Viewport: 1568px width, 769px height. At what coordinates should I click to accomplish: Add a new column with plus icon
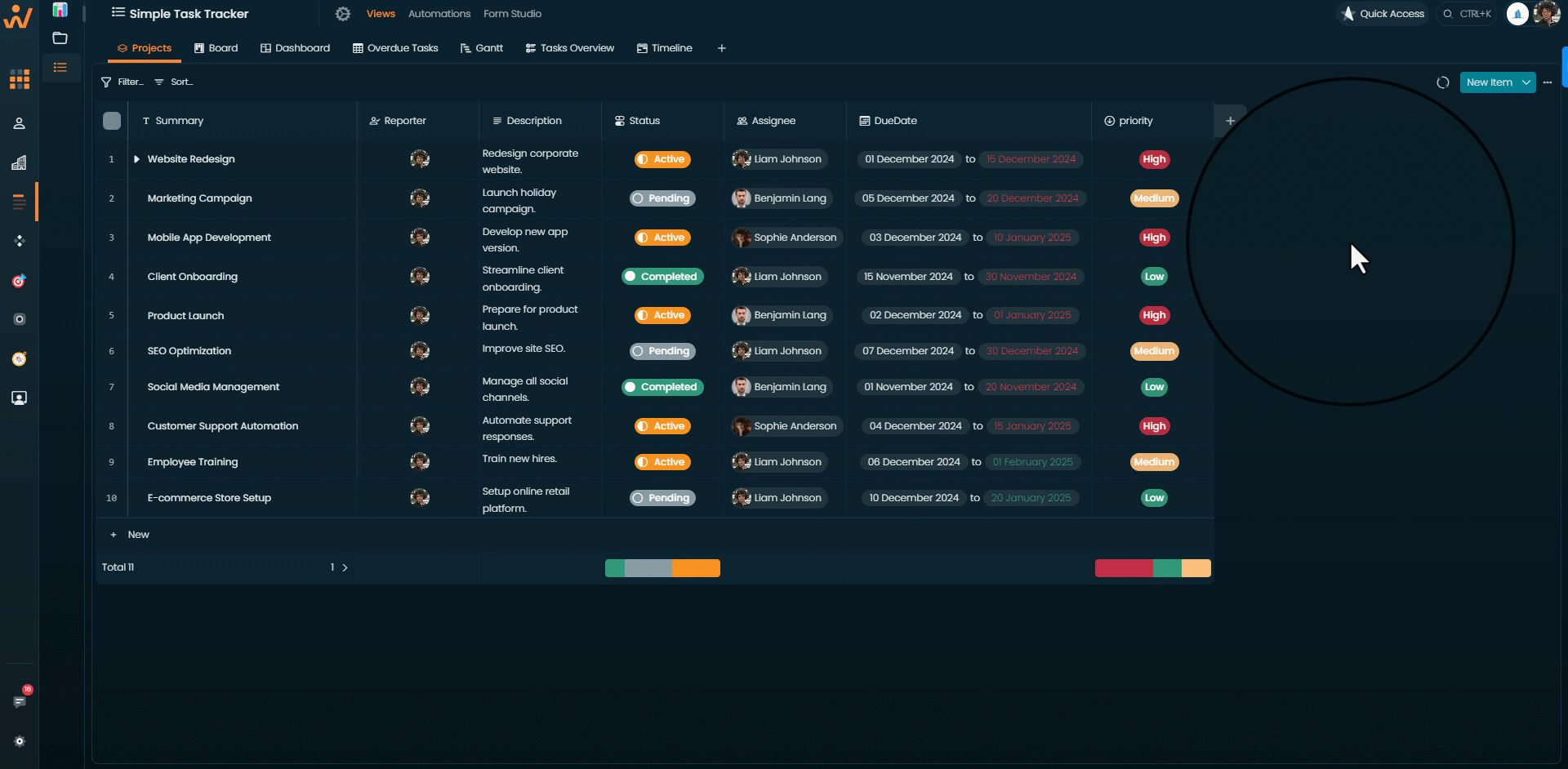1230,121
